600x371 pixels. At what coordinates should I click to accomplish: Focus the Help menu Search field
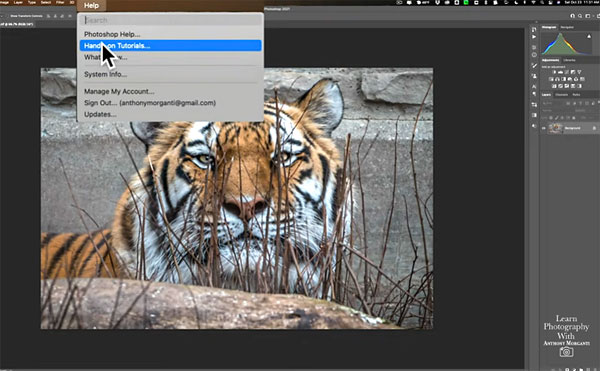pyautogui.click(x=170, y=20)
